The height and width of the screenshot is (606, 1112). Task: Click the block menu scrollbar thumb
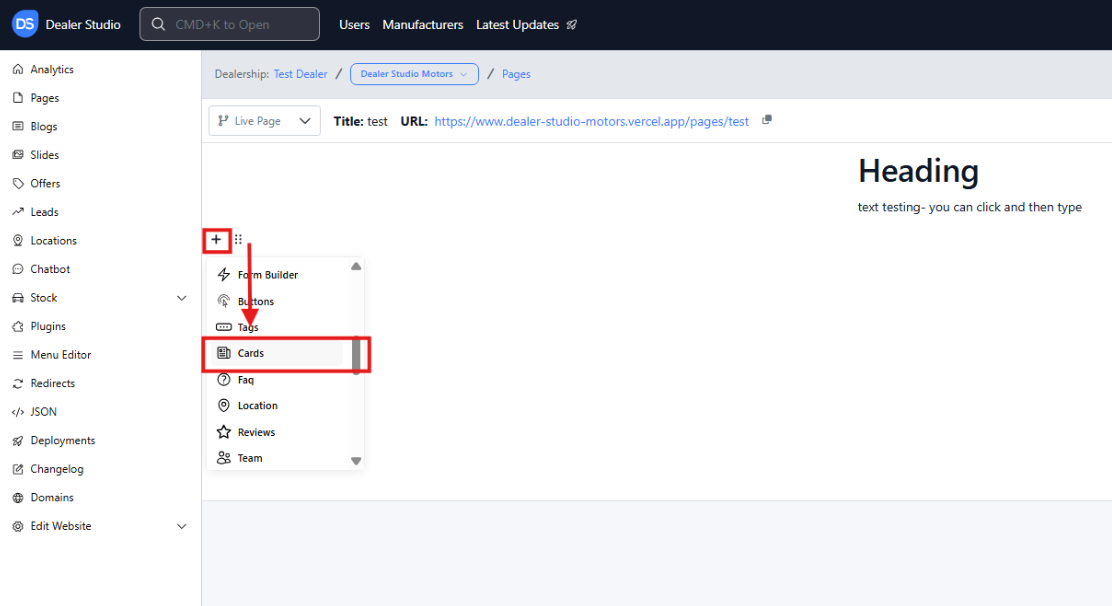point(356,353)
